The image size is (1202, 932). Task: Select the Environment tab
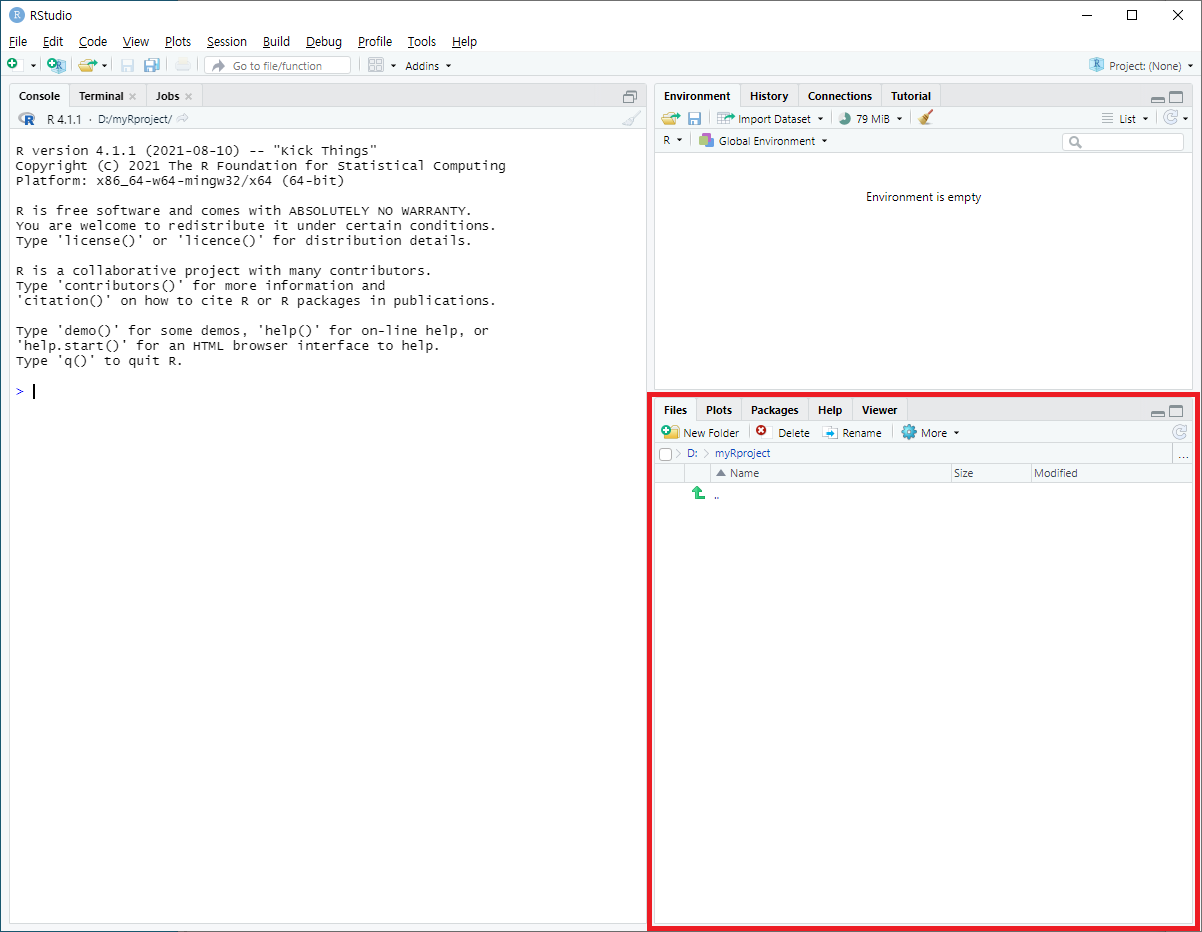point(697,96)
